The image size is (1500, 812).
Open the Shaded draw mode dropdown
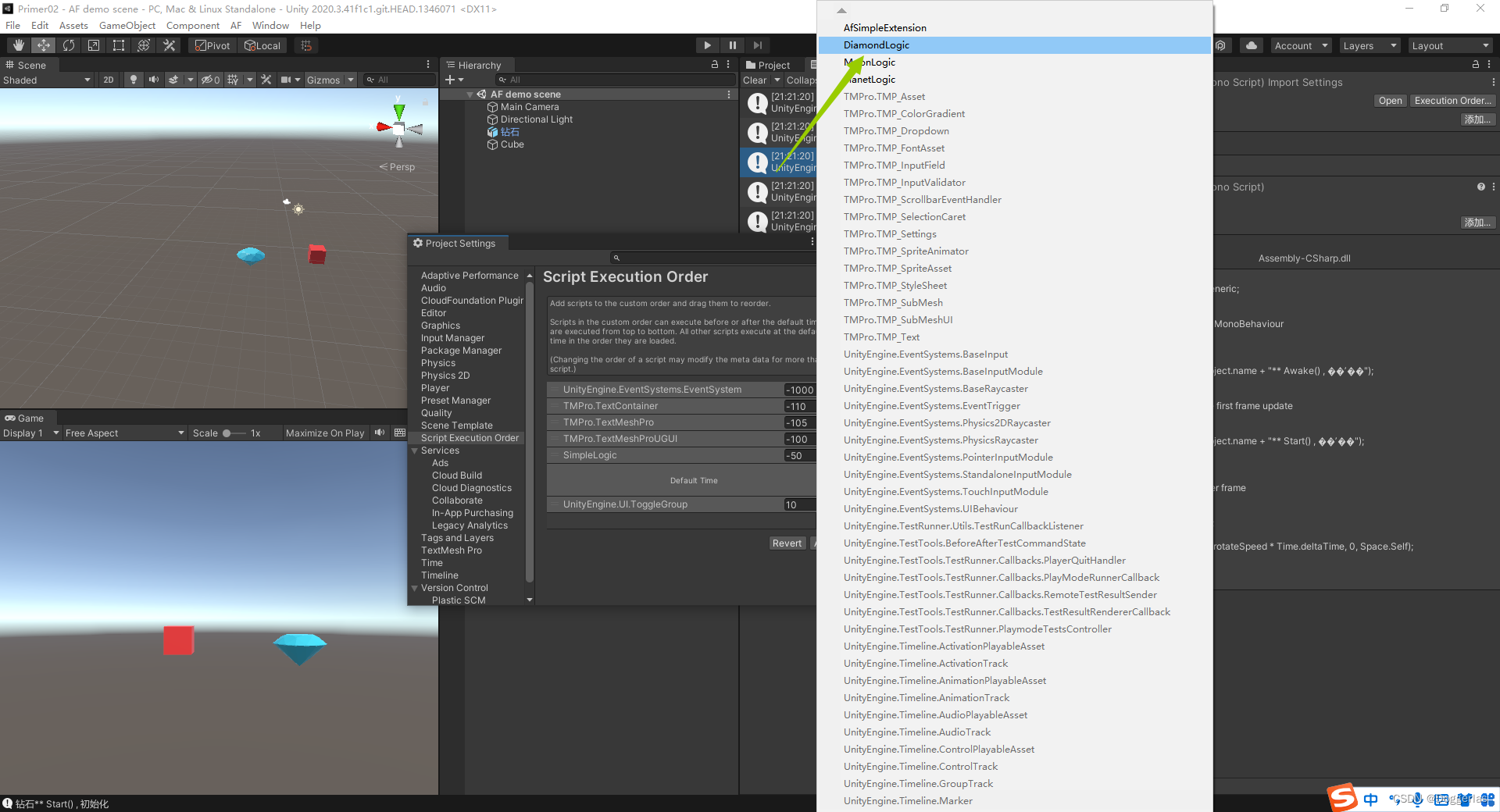[x=47, y=80]
